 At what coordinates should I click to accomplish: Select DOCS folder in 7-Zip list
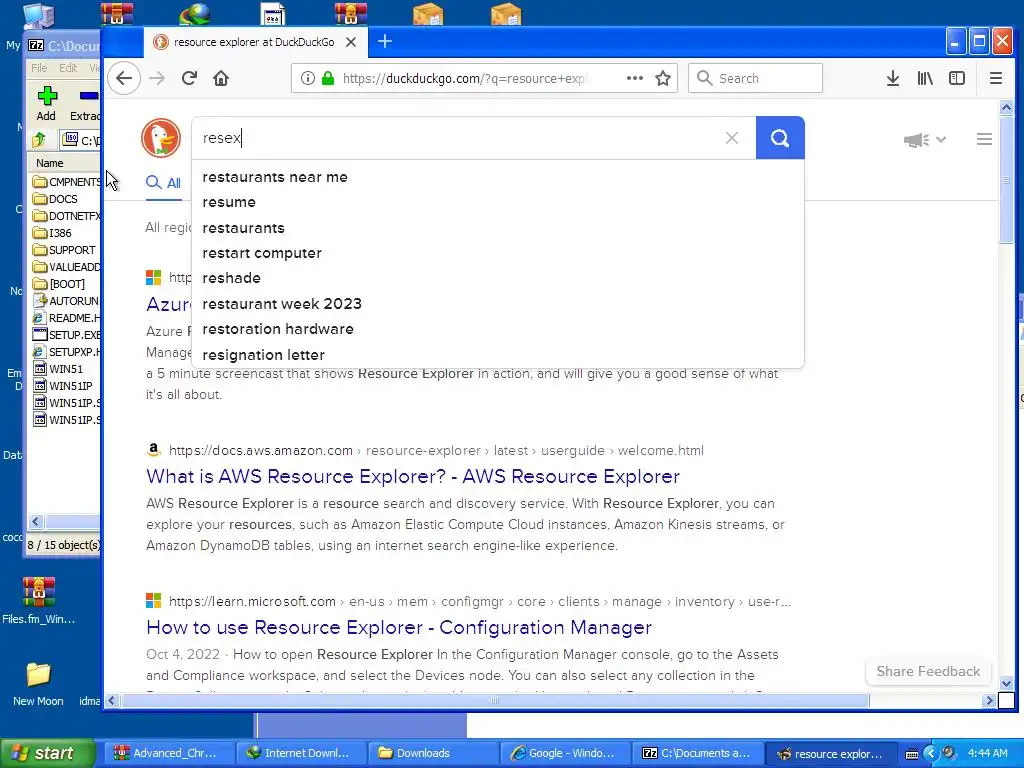coord(56,199)
